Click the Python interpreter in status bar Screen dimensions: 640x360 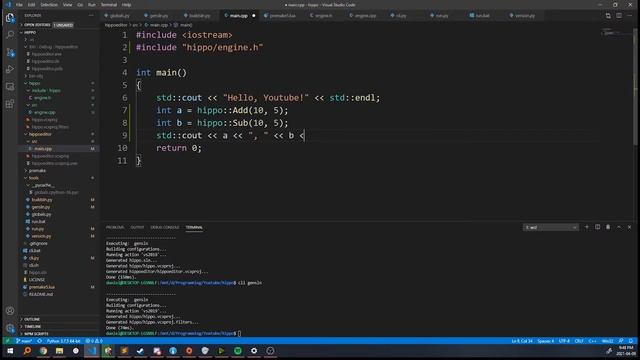pyautogui.click(x=63, y=341)
